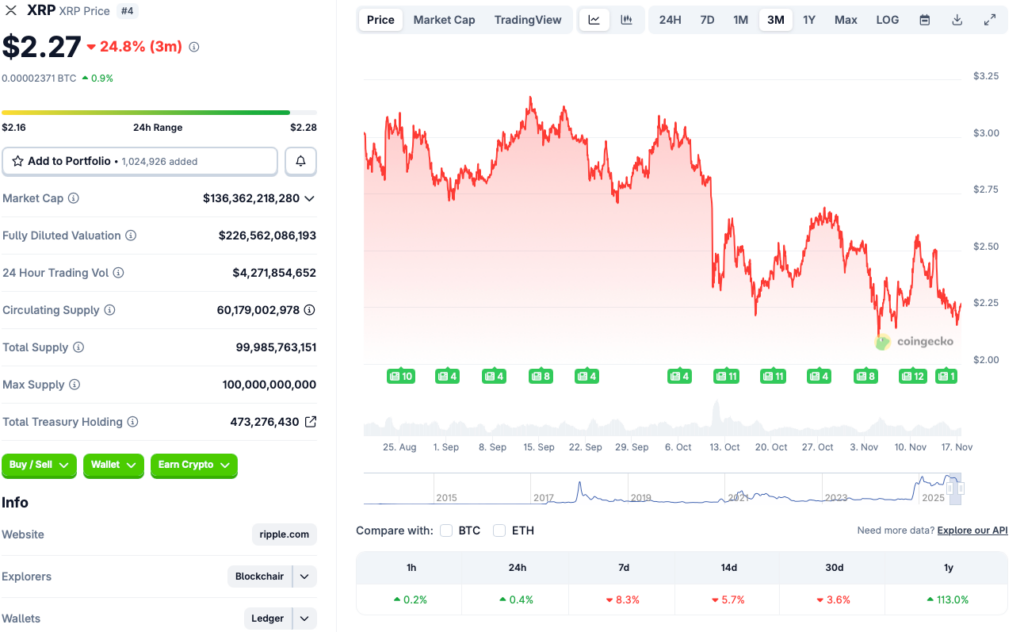Expand the Market Cap chevron

coord(309,198)
